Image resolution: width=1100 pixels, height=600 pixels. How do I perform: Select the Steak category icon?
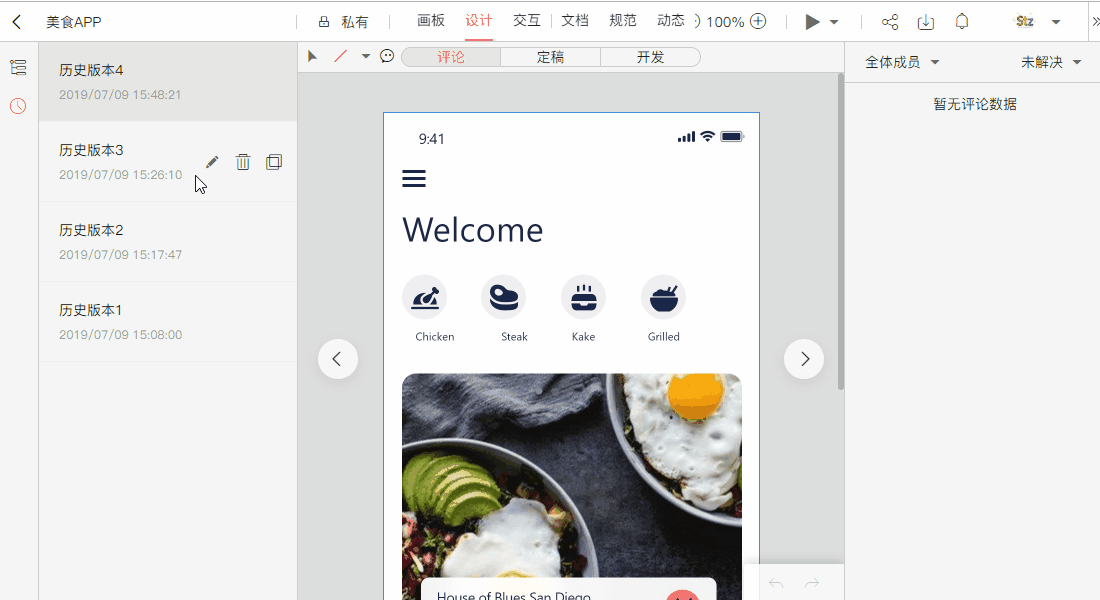click(504, 298)
